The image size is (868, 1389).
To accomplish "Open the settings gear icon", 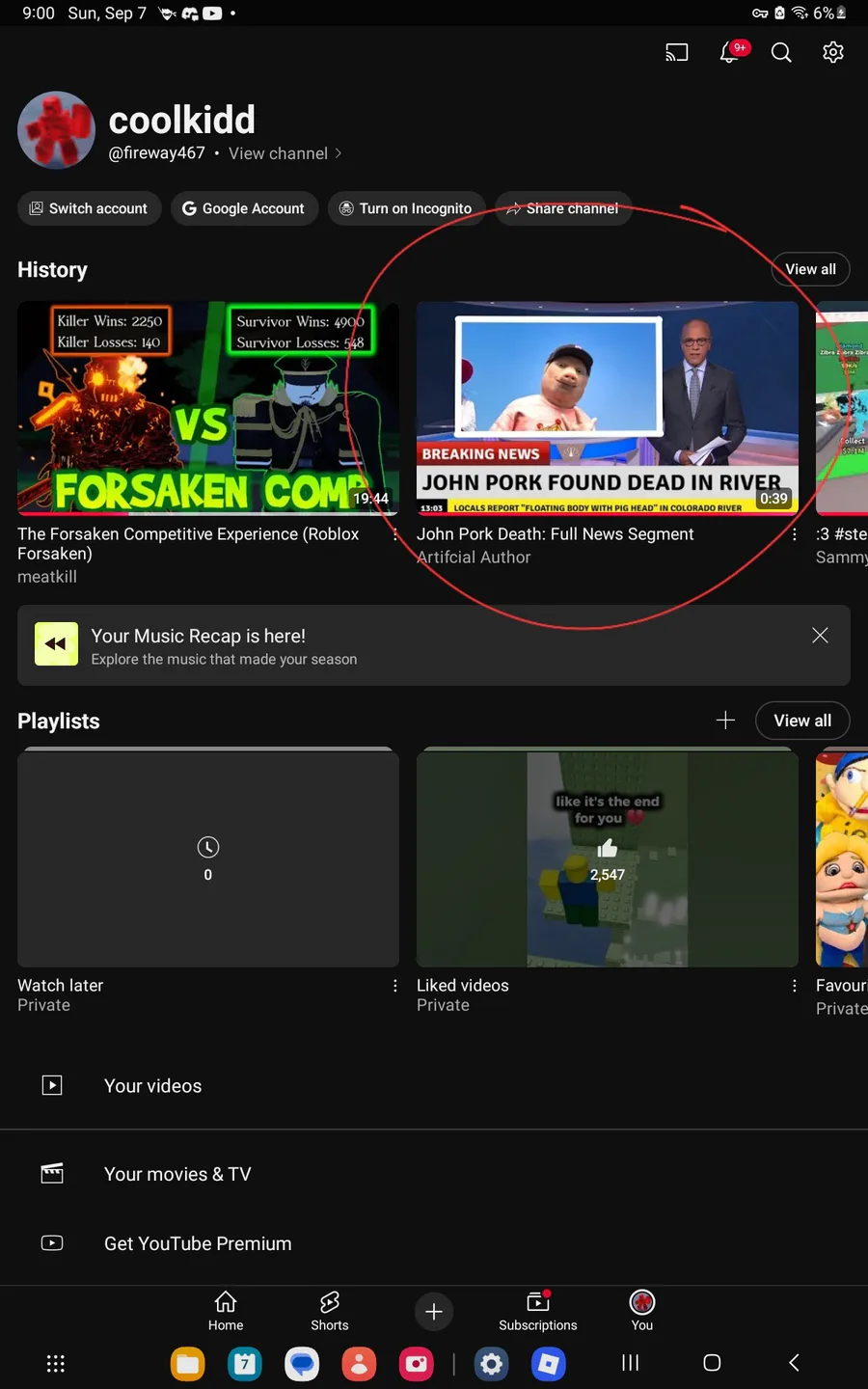I will point(833,52).
